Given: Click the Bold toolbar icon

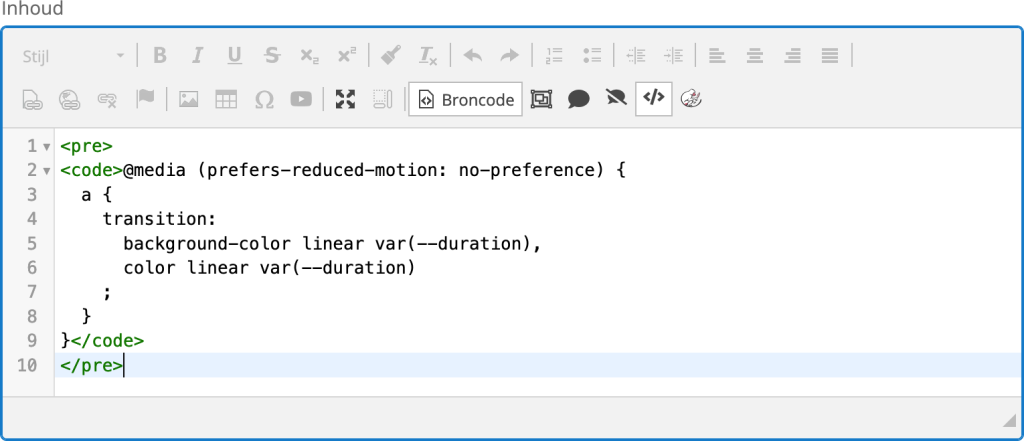Looking at the screenshot, I should click(x=160, y=56).
